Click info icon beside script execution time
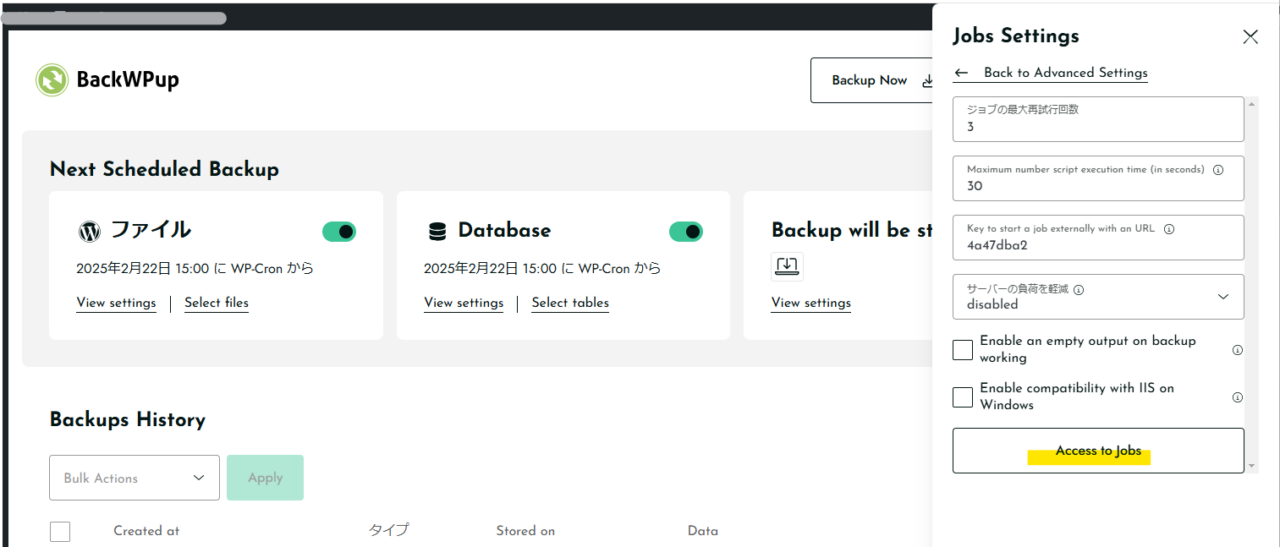Image resolution: width=1280 pixels, height=547 pixels. pyautogui.click(x=1218, y=170)
